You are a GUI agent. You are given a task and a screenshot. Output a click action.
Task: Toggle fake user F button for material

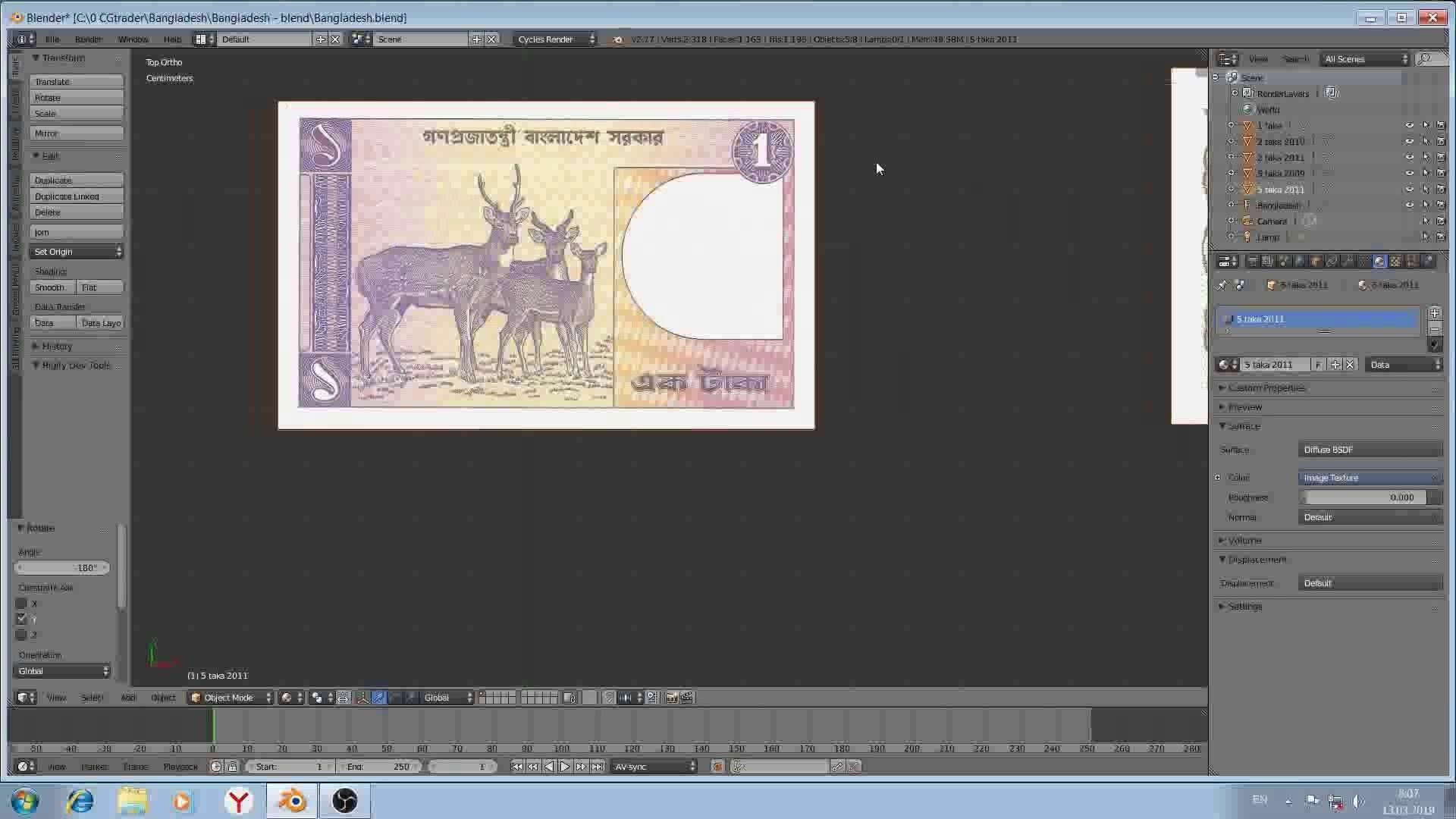click(x=1318, y=365)
